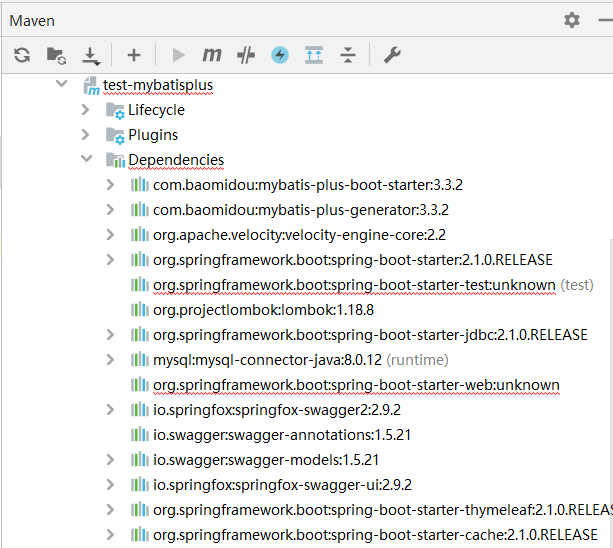
Task: Execute Maven goal 'm' icon
Action: pyautogui.click(x=212, y=55)
